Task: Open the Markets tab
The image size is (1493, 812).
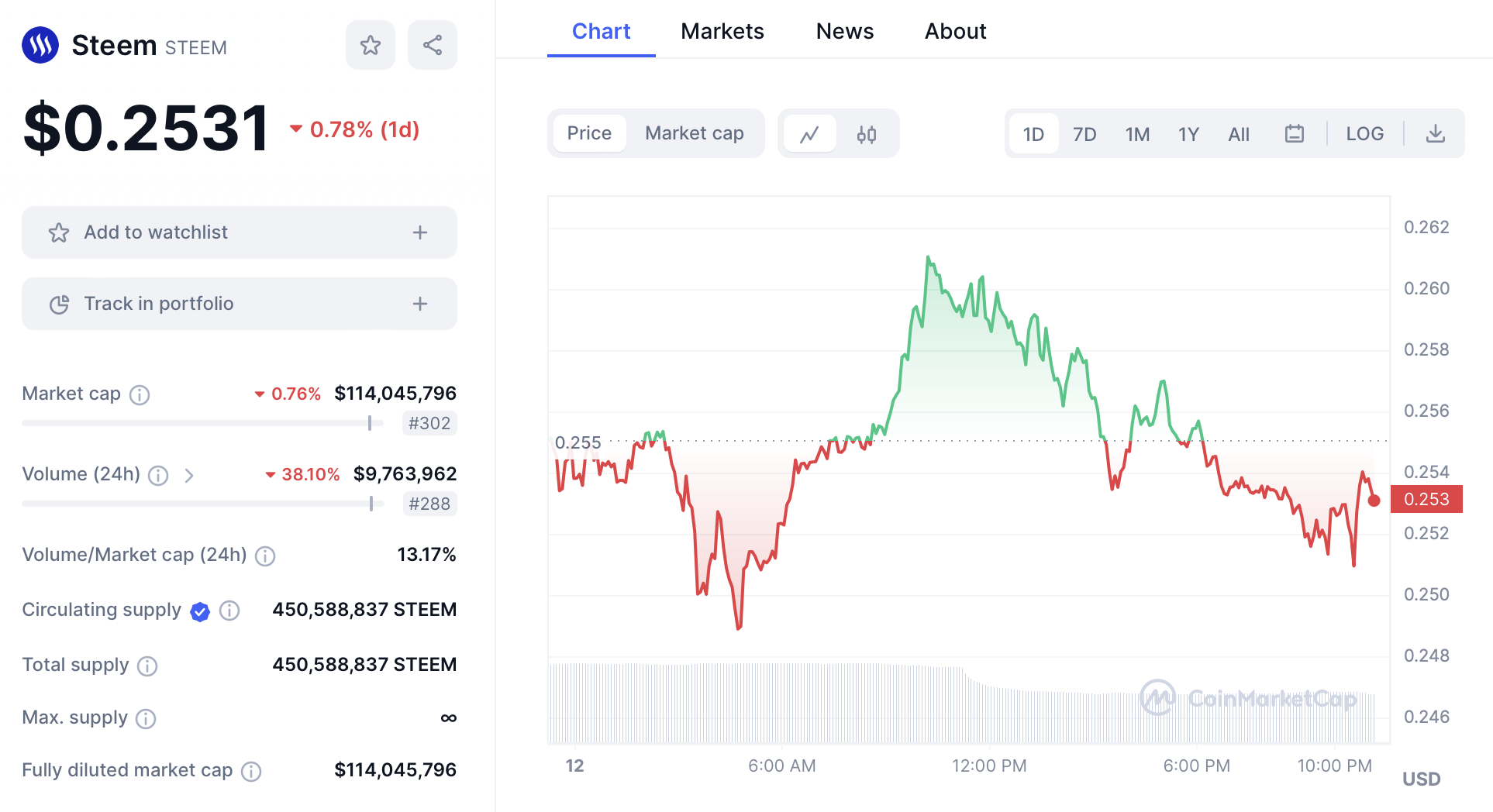Action: pos(722,32)
